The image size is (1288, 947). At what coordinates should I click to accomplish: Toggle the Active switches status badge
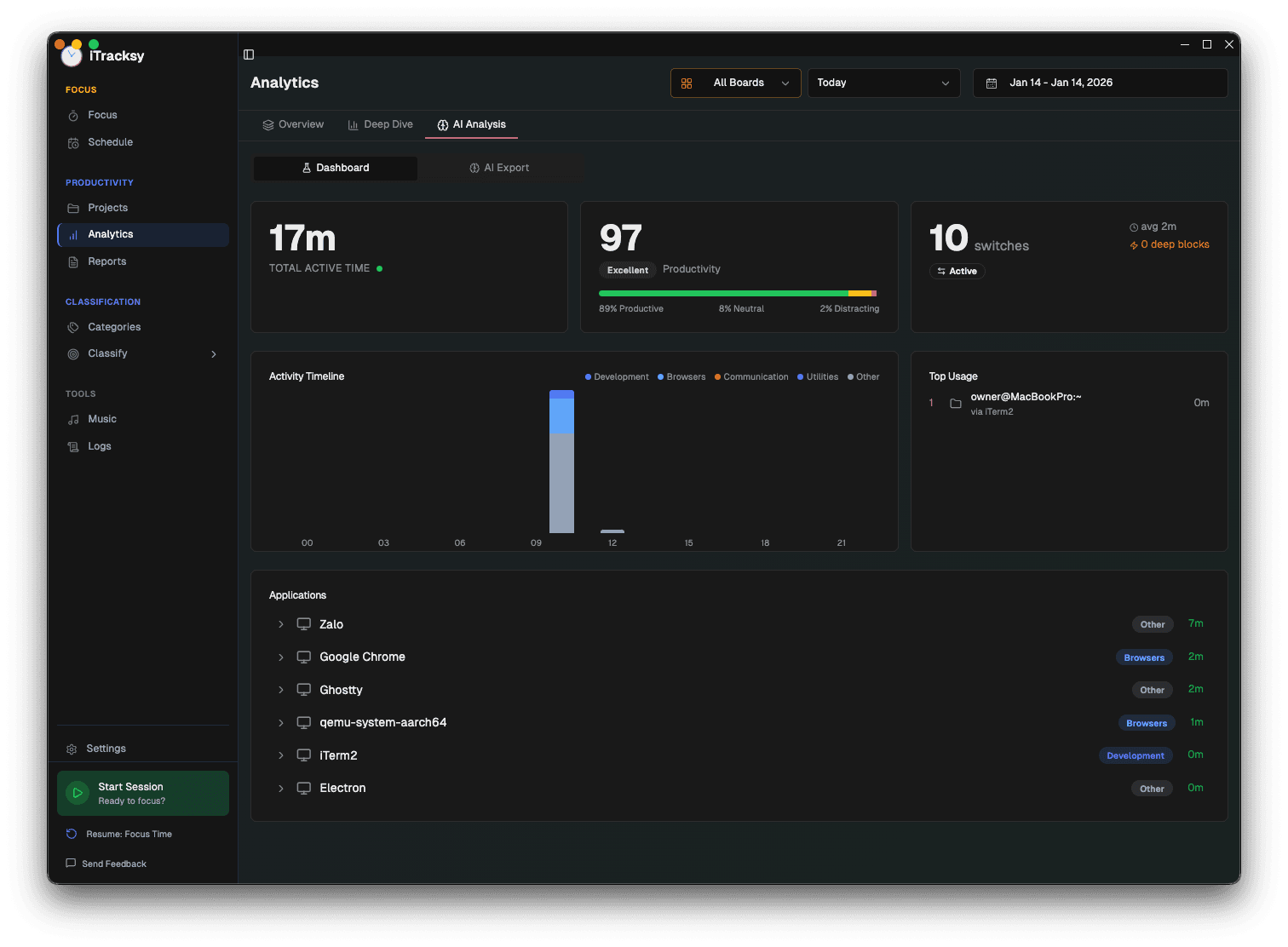point(957,271)
